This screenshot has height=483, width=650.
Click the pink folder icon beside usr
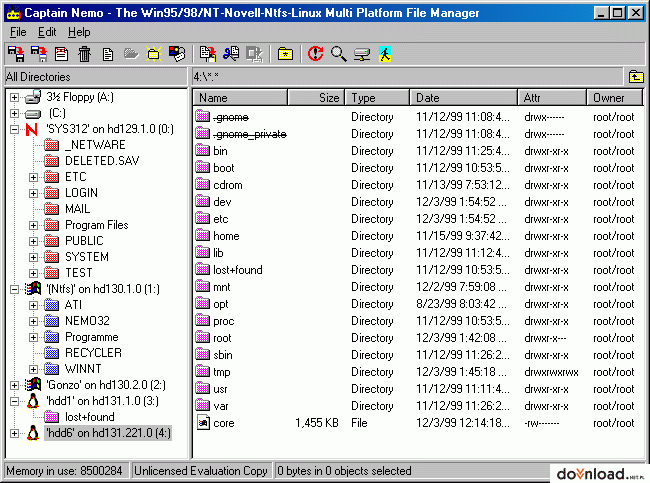point(203,388)
